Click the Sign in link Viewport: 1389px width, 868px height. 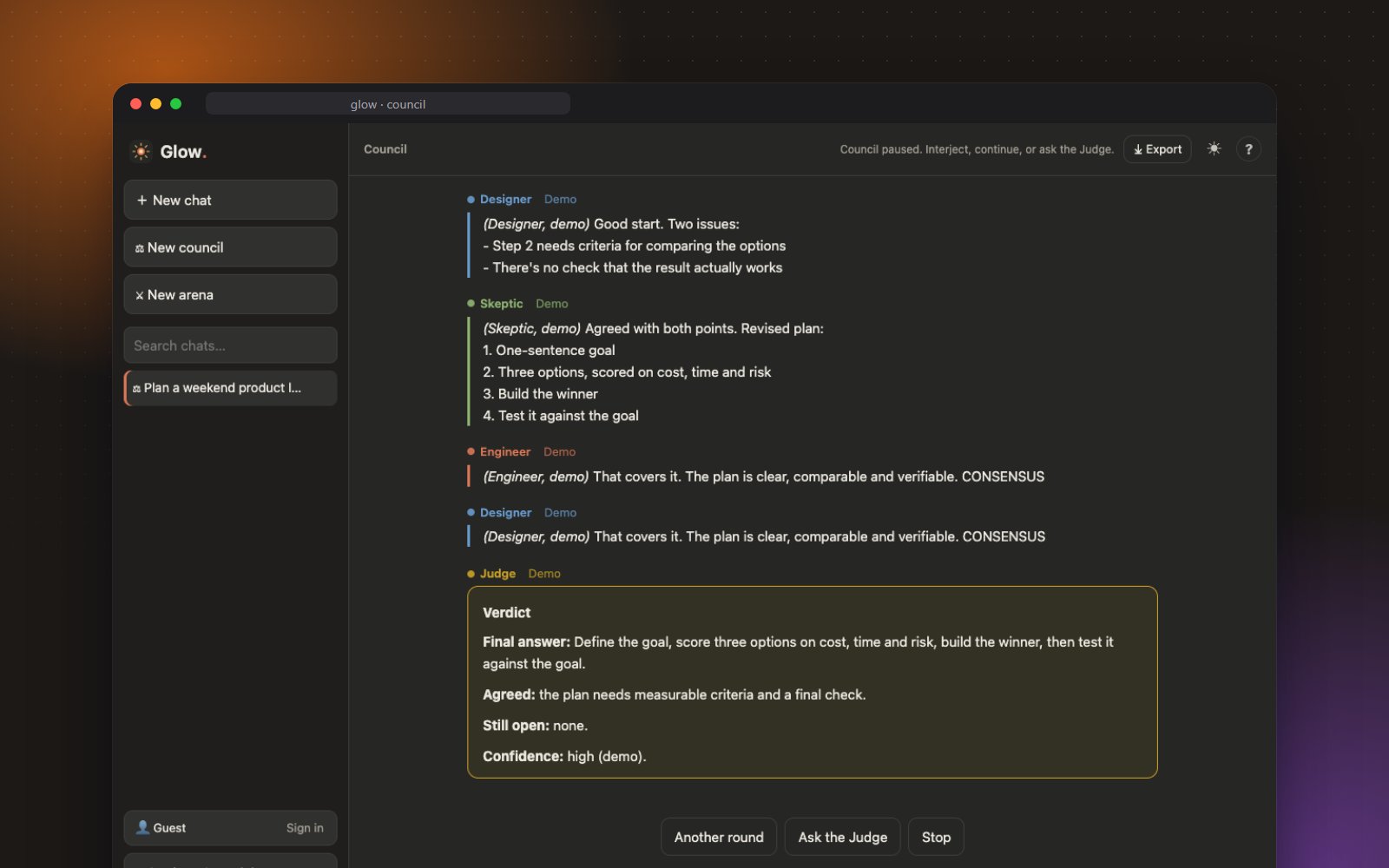tap(305, 828)
